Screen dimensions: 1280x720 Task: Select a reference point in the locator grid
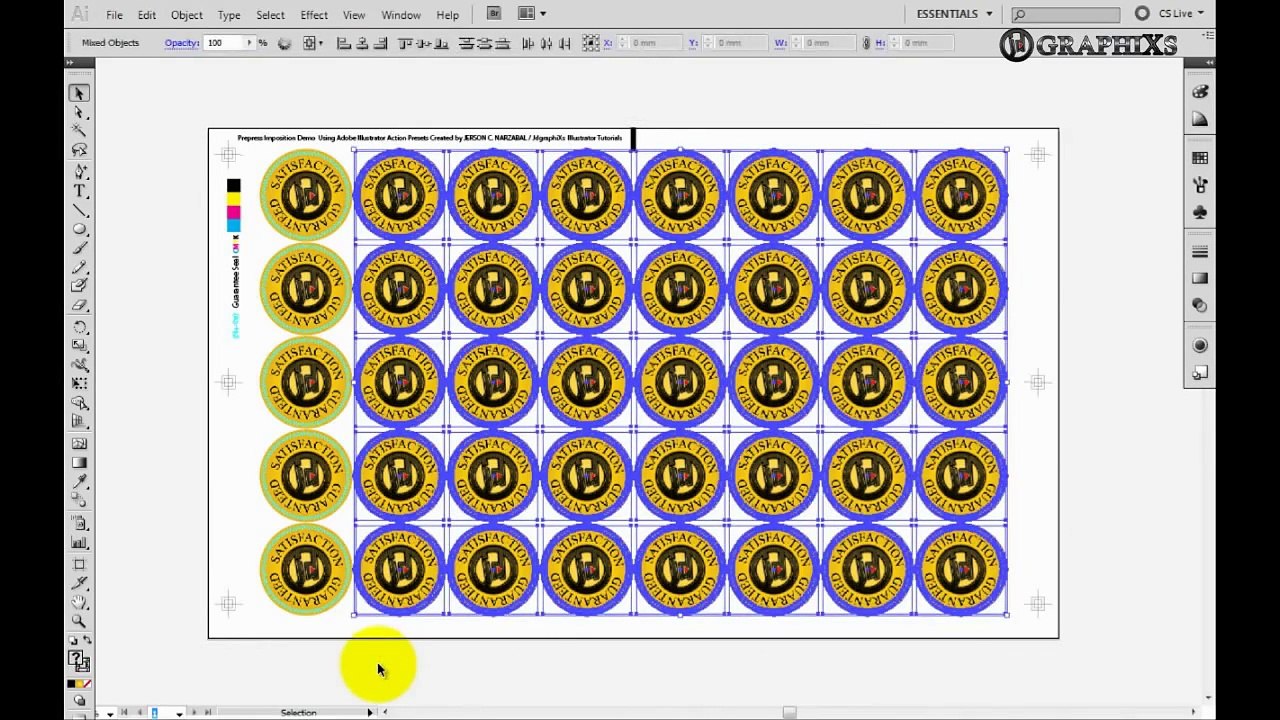(x=591, y=43)
